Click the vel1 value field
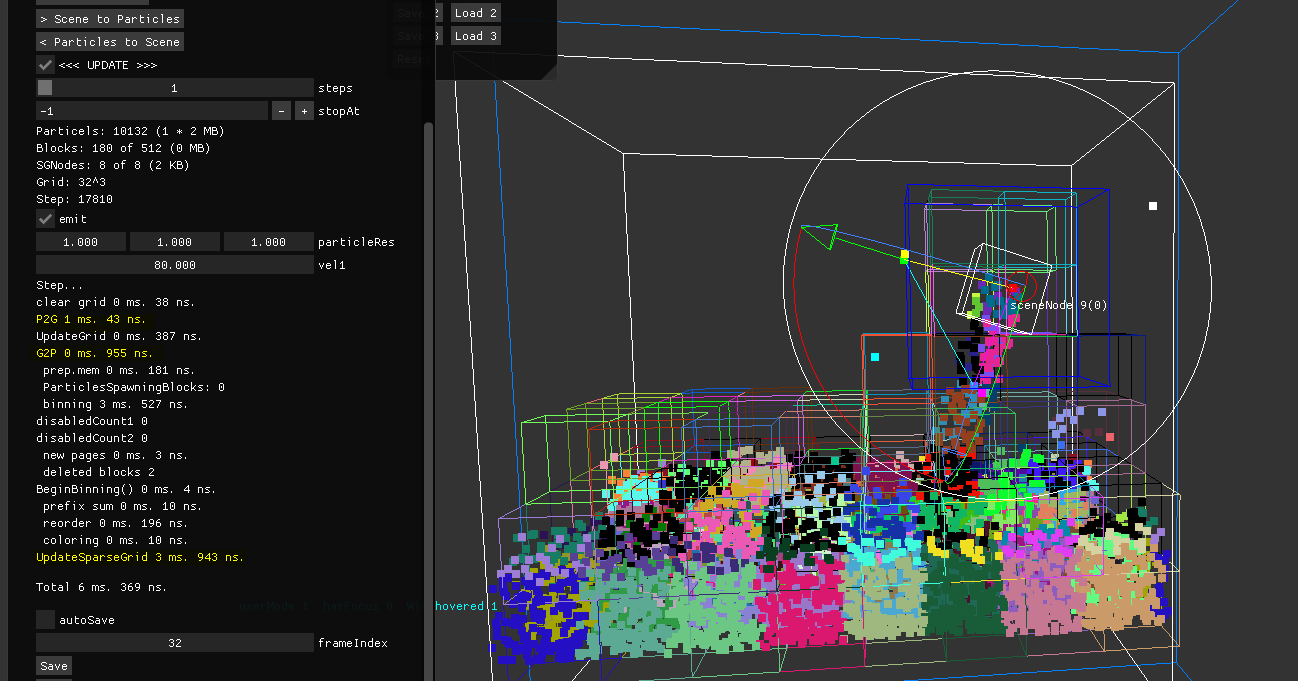Viewport: 1298px width, 691px height. click(174, 265)
